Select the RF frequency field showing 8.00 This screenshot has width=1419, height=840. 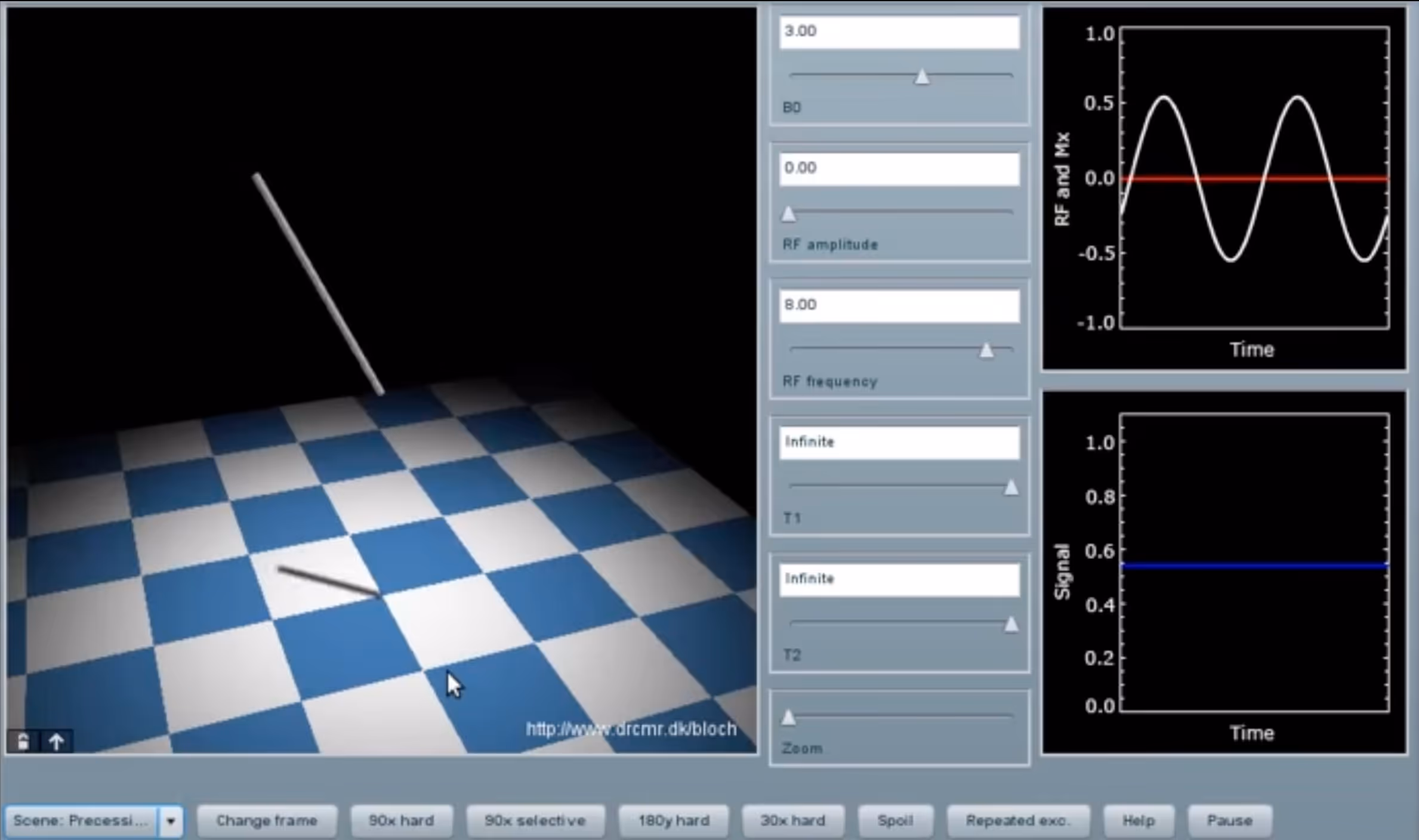click(x=899, y=305)
